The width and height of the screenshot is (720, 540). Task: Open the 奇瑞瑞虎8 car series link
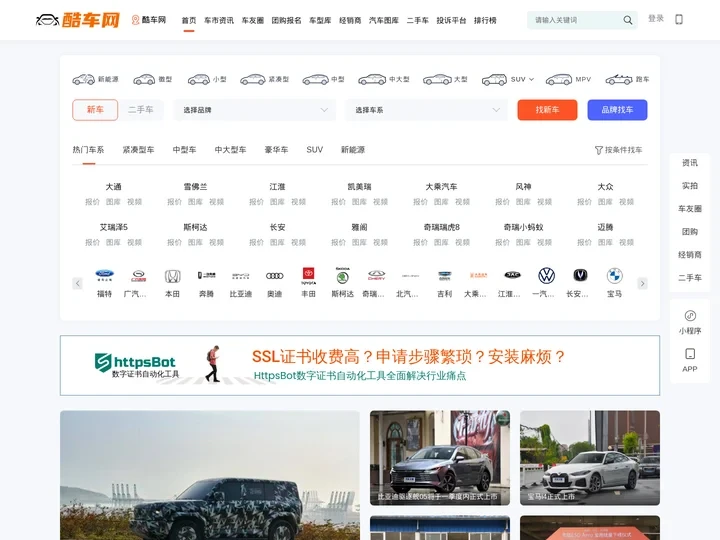pyautogui.click(x=442, y=227)
